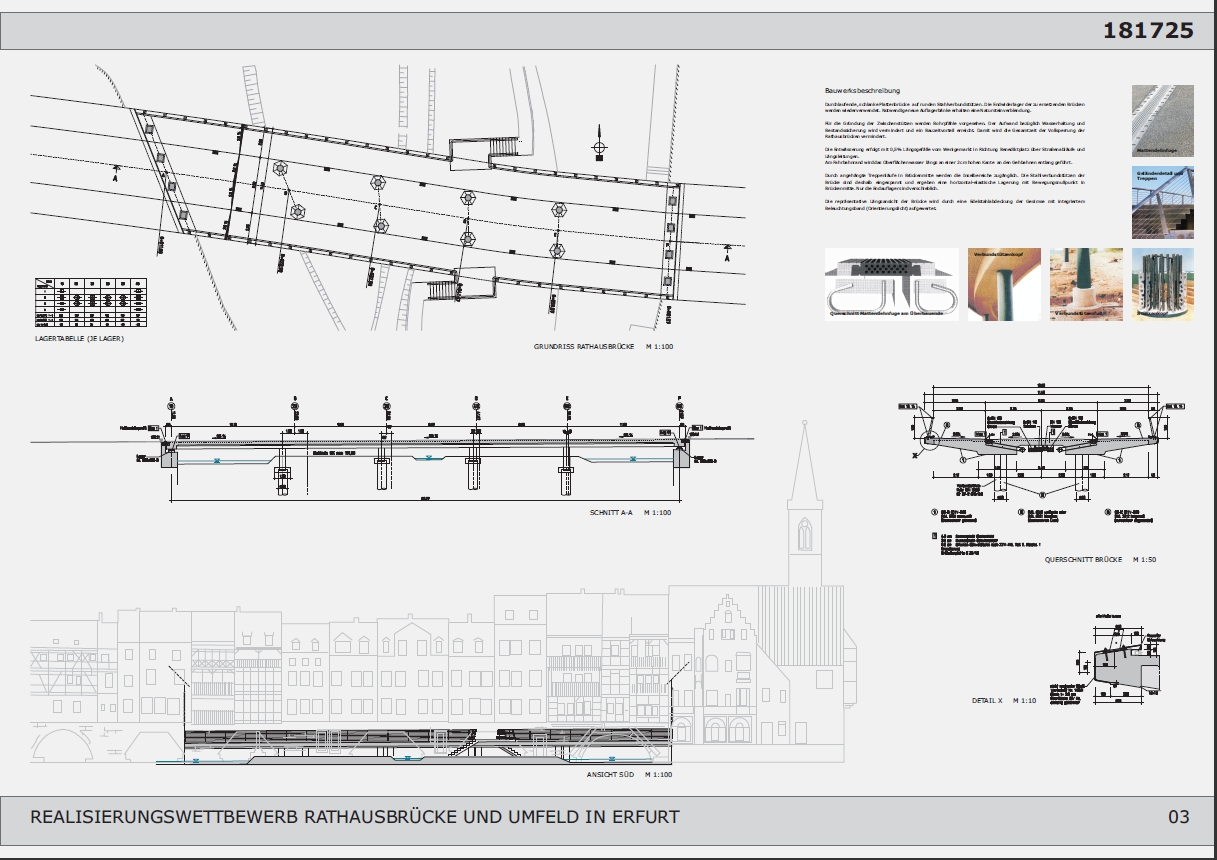Click the 'ANSICHT SÜD M 1:100' caption
Image resolution: width=1217 pixels, height=860 pixels.
(630, 774)
